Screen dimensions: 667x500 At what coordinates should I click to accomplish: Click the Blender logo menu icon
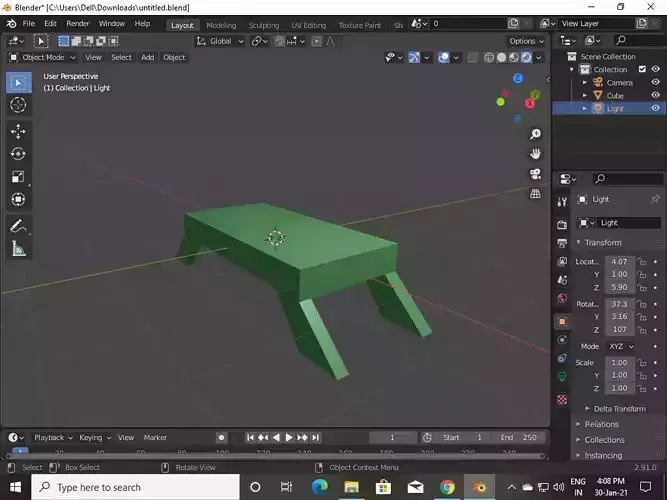pyautogui.click(x=11, y=24)
